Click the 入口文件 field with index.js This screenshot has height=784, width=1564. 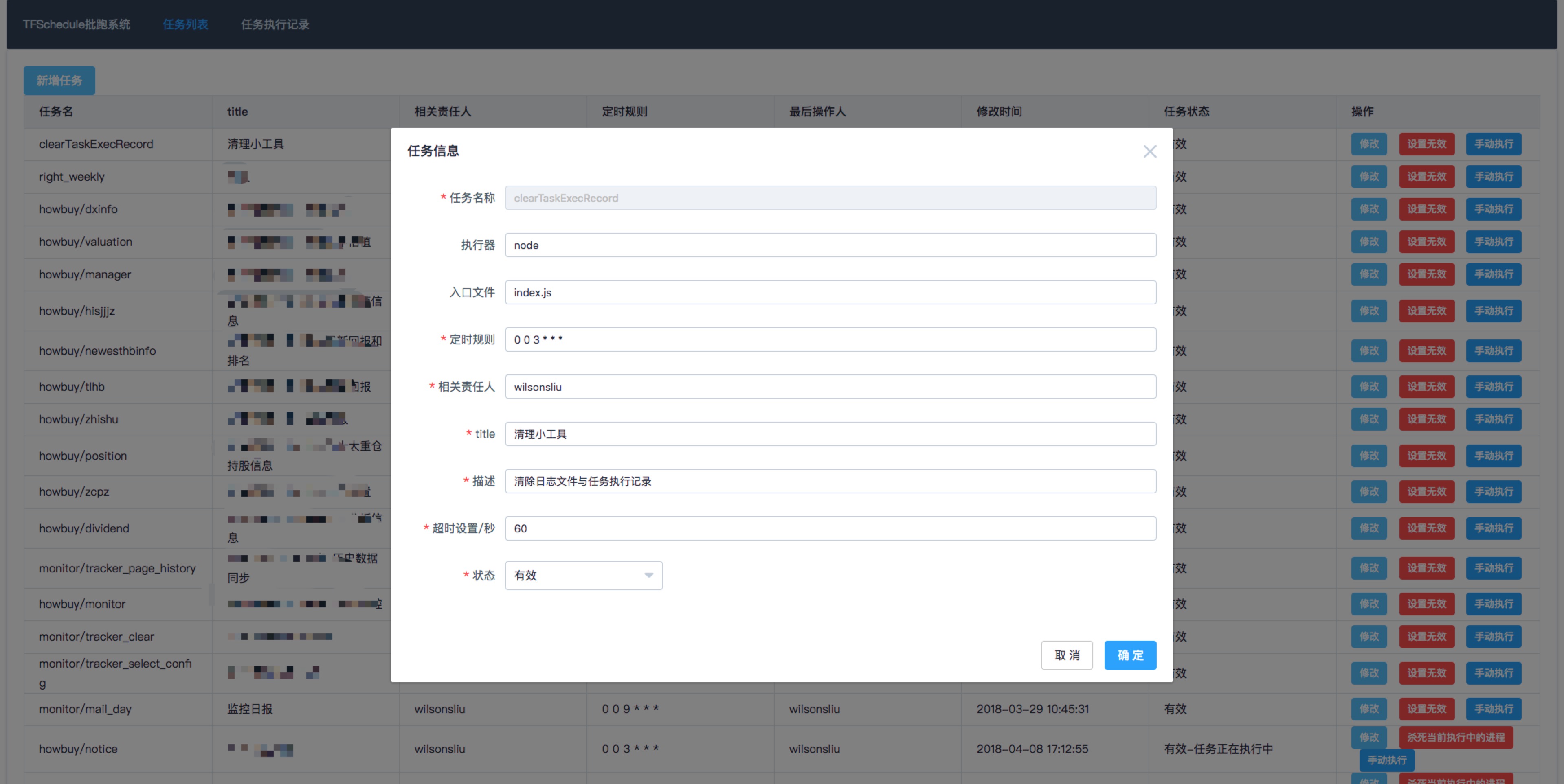point(829,293)
